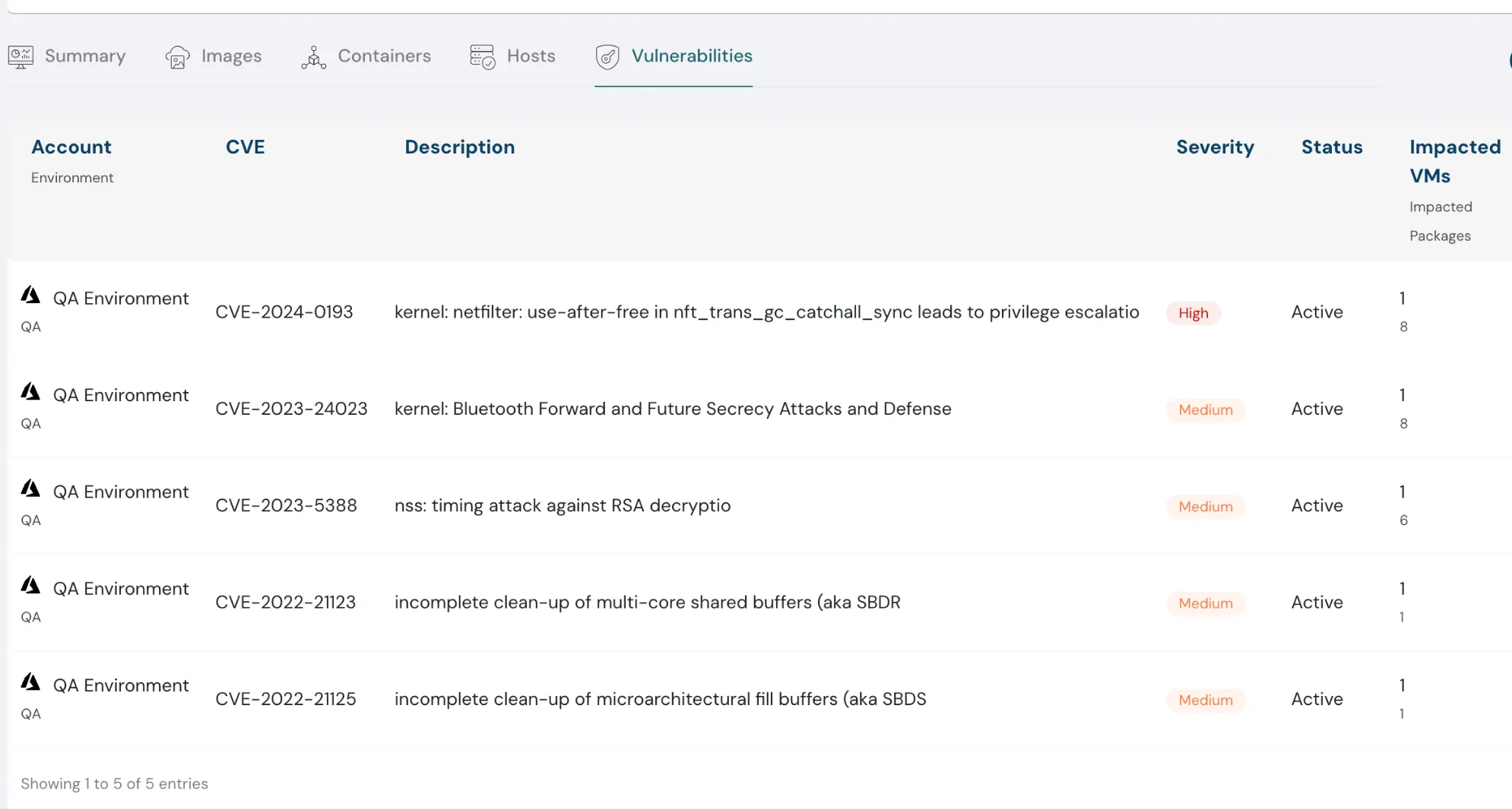Click the Account column header
The width and height of the screenshot is (1512, 810).
click(71, 147)
